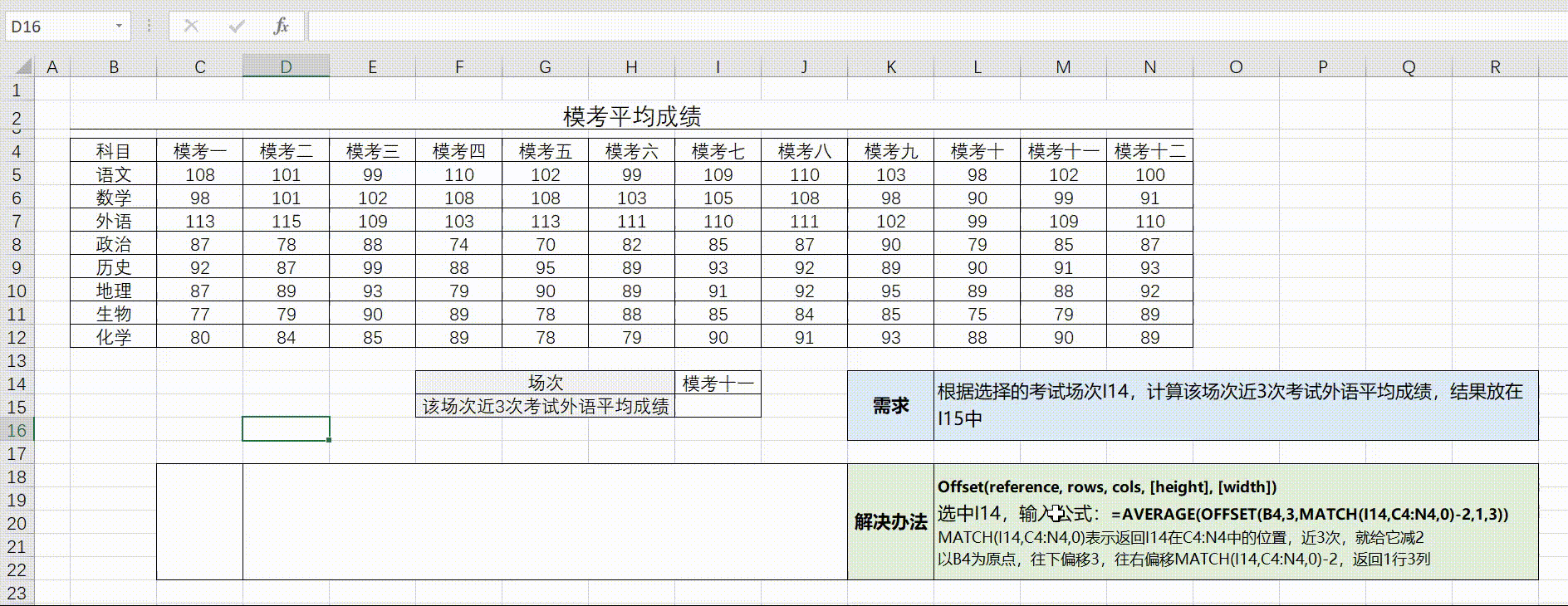
Task: Click the 化学 模考一 score 80
Action: pyautogui.click(x=200, y=337)
